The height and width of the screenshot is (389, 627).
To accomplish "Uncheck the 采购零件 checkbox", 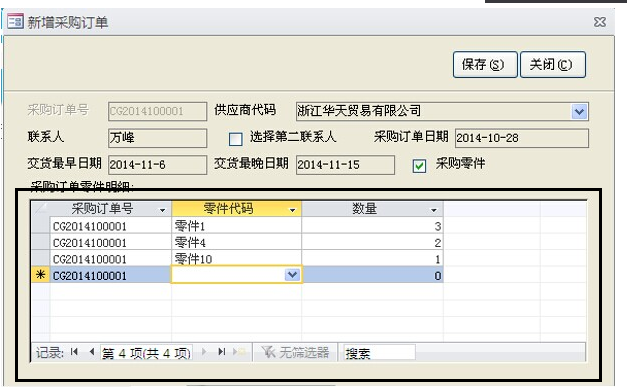I will (x=419, y=166).
